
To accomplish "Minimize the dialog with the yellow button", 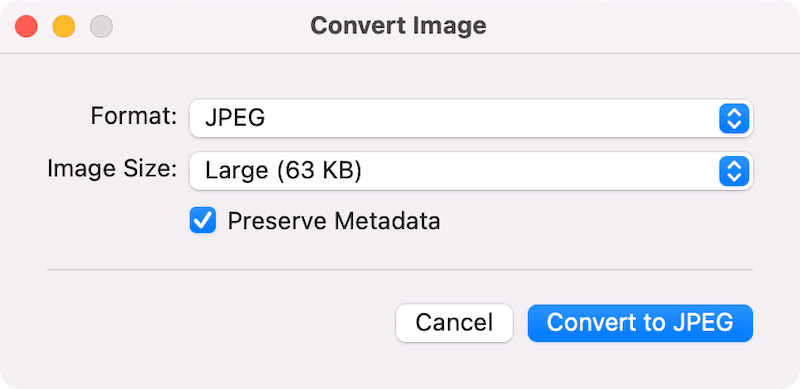I will 64,26.
